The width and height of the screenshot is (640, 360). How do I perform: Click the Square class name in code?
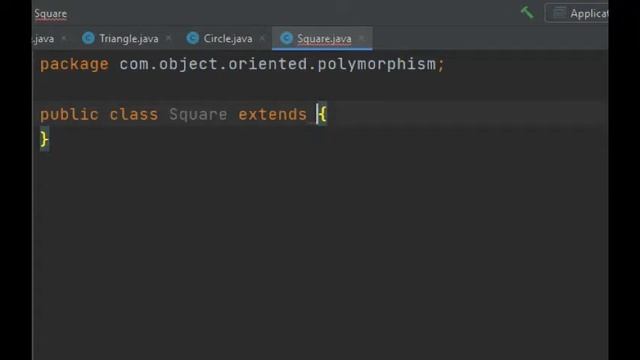tap(198, 115)
